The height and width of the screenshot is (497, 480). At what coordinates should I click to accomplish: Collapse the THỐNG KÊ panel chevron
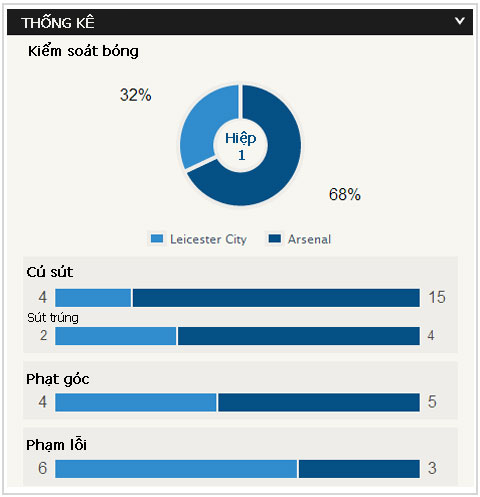pos(460,21)
